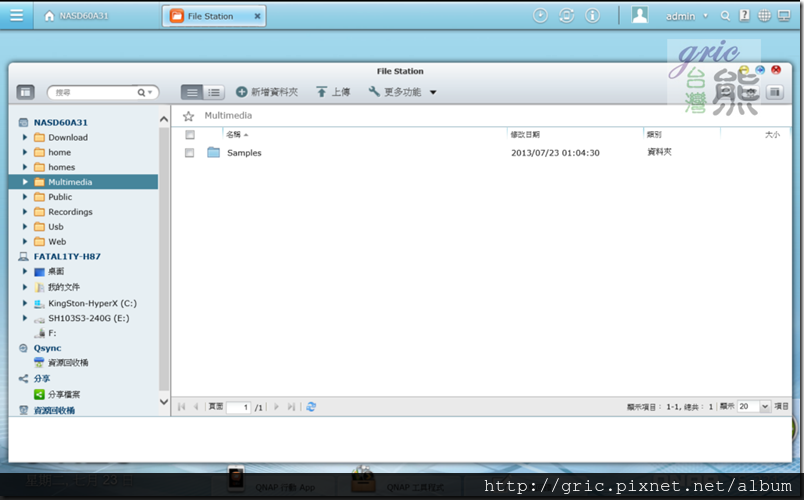Open the main hamburger menu
Viewport: 804px width, 500px height.
click(x=16, y=15)
